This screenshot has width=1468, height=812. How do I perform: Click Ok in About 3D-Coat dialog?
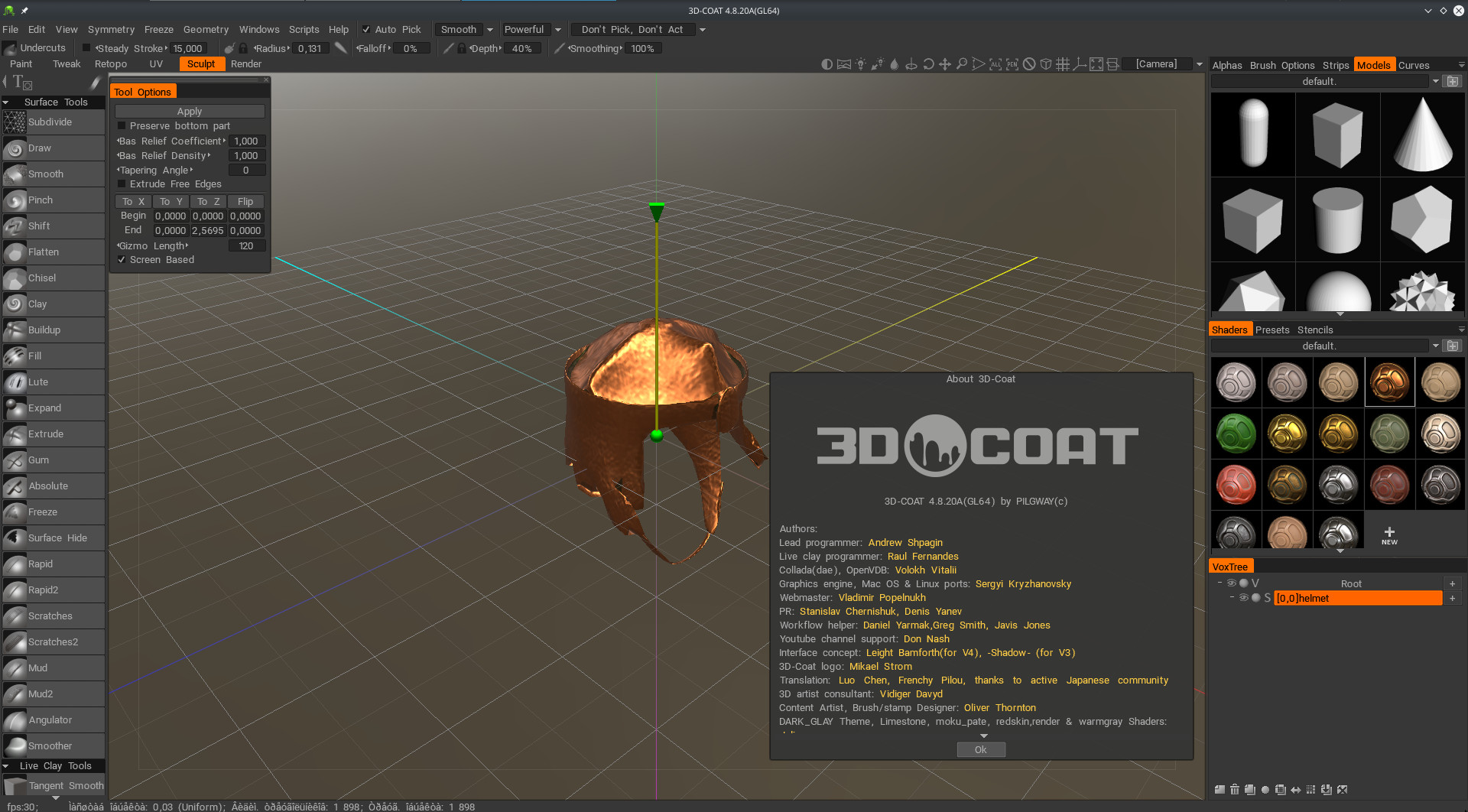[981, 750]
